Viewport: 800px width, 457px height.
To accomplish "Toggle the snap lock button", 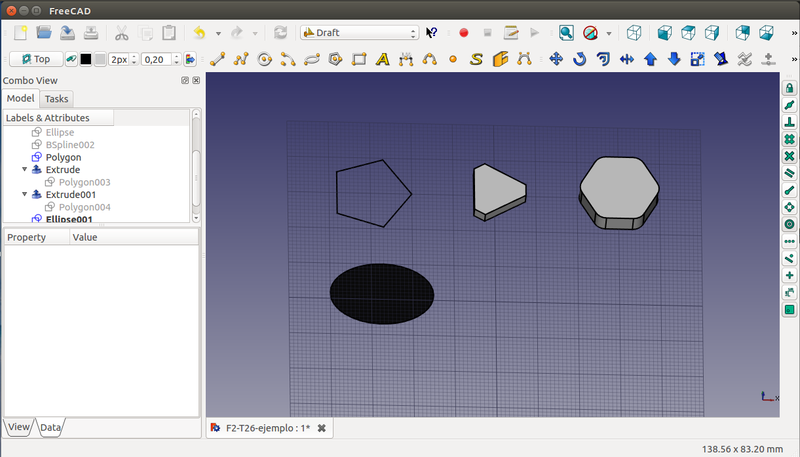I will pyautogui.click(x=789, y=89).
